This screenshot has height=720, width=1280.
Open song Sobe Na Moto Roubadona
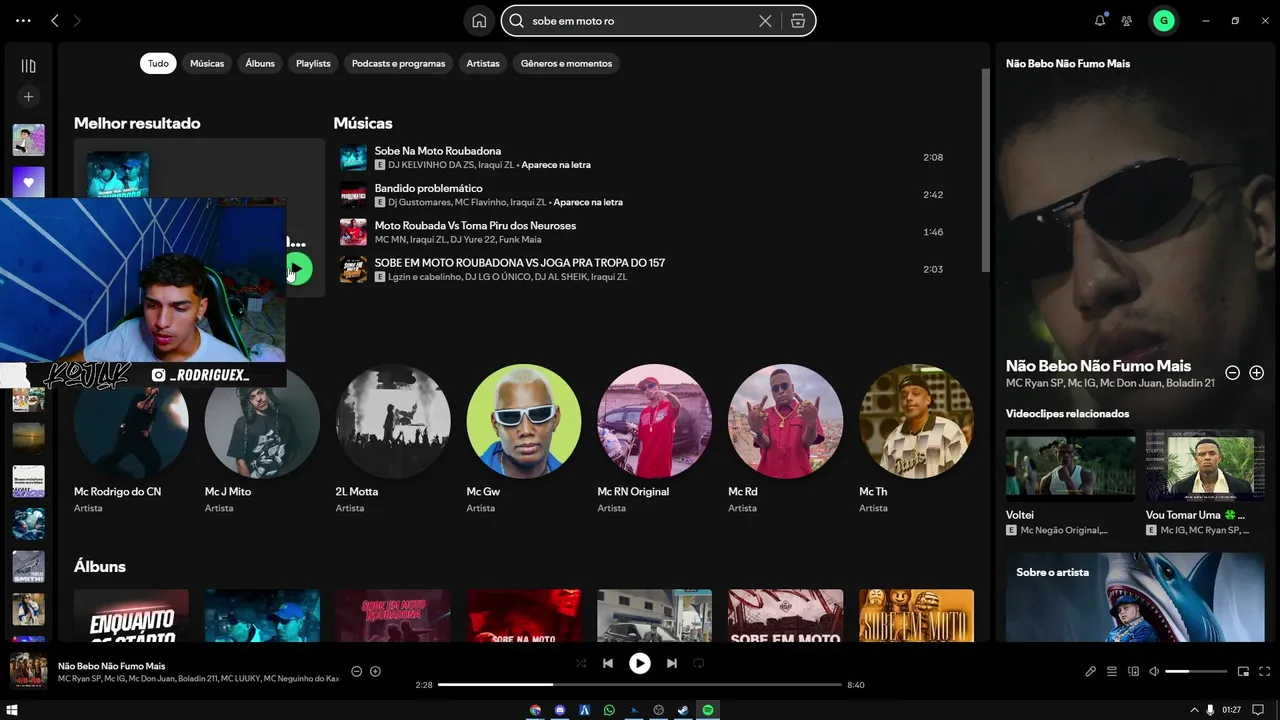[438, 151]
